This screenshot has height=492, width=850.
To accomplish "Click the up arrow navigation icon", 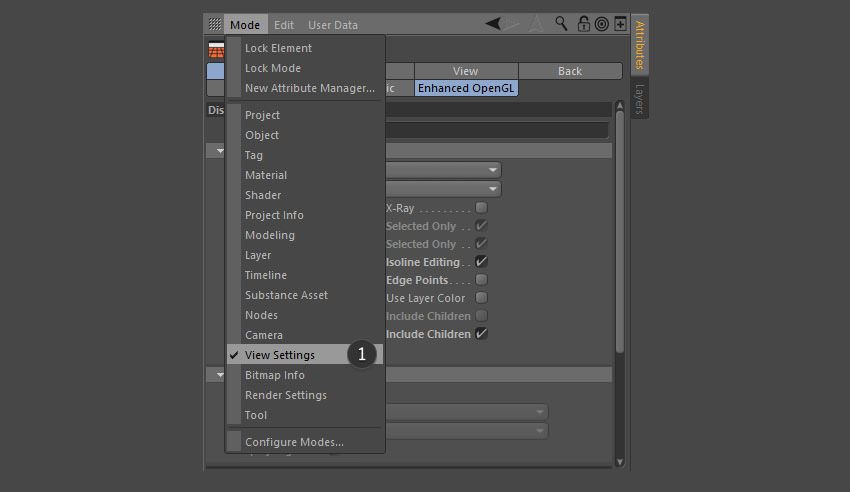I will [x=536, y=24].
